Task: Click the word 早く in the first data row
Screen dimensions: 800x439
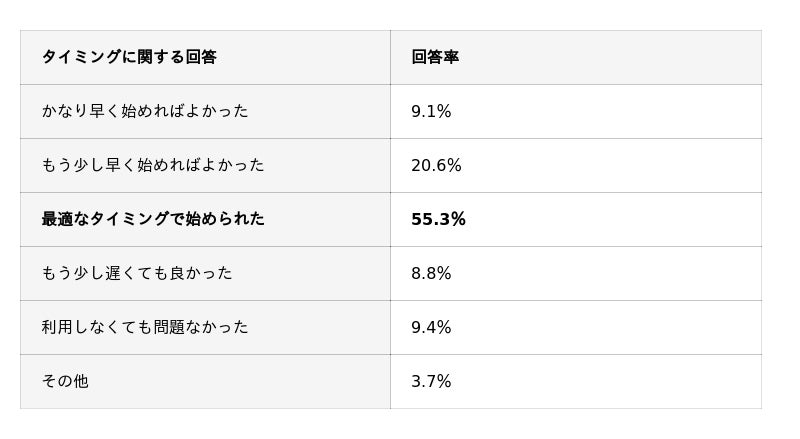Action: click(x=105, y=111)
